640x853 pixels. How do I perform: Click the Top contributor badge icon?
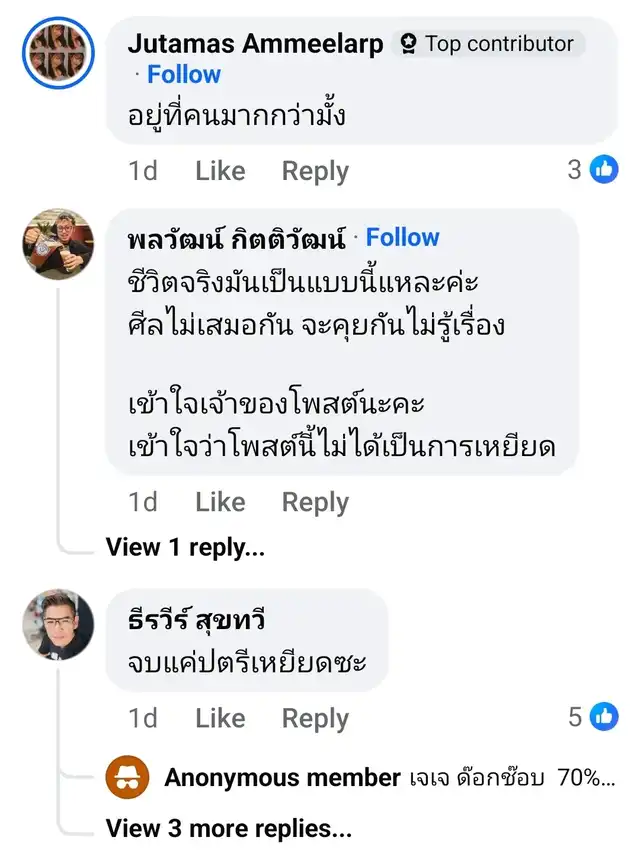(x=408, y=44)
